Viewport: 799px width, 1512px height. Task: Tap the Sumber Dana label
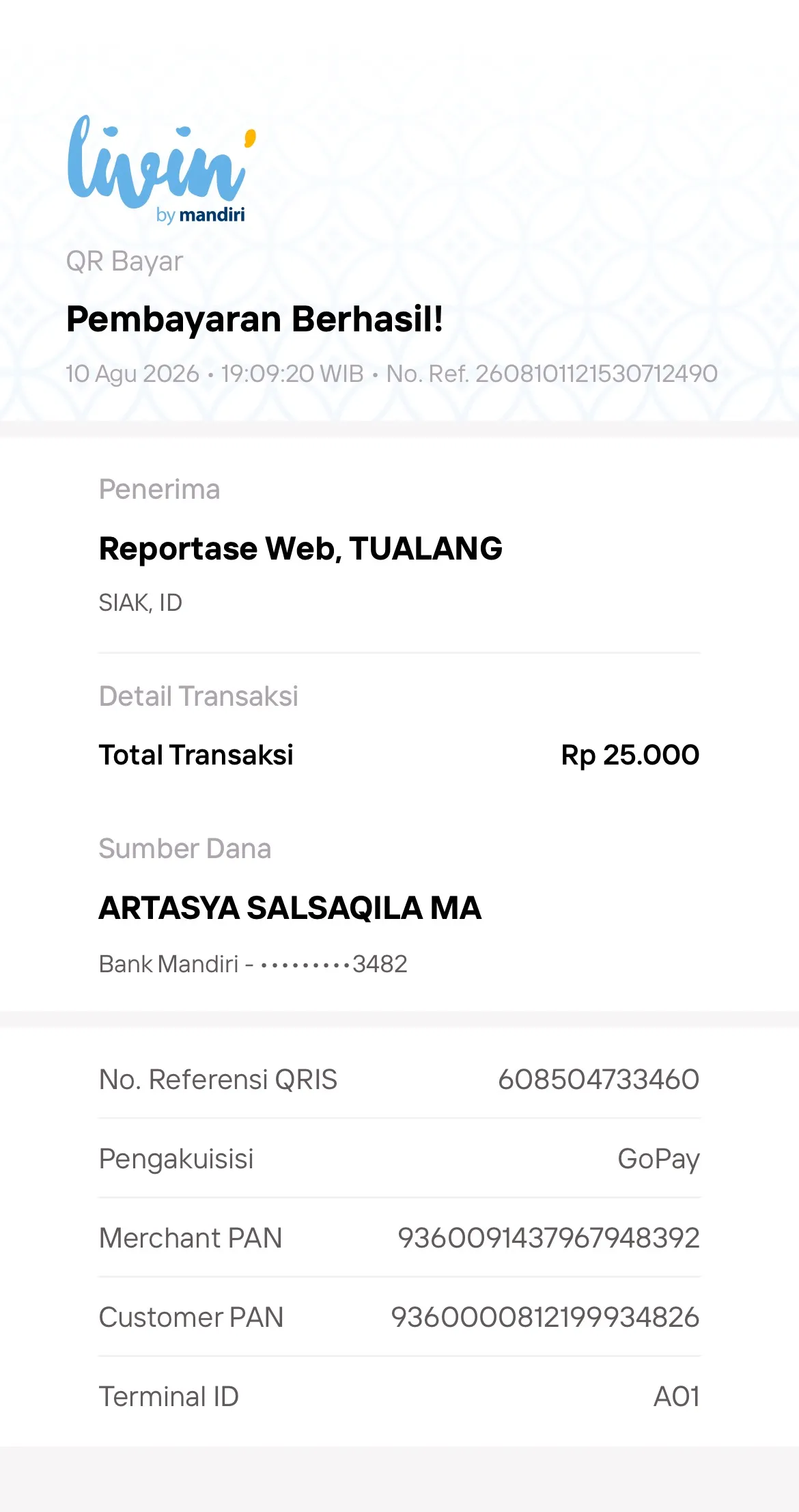(185, 849)
